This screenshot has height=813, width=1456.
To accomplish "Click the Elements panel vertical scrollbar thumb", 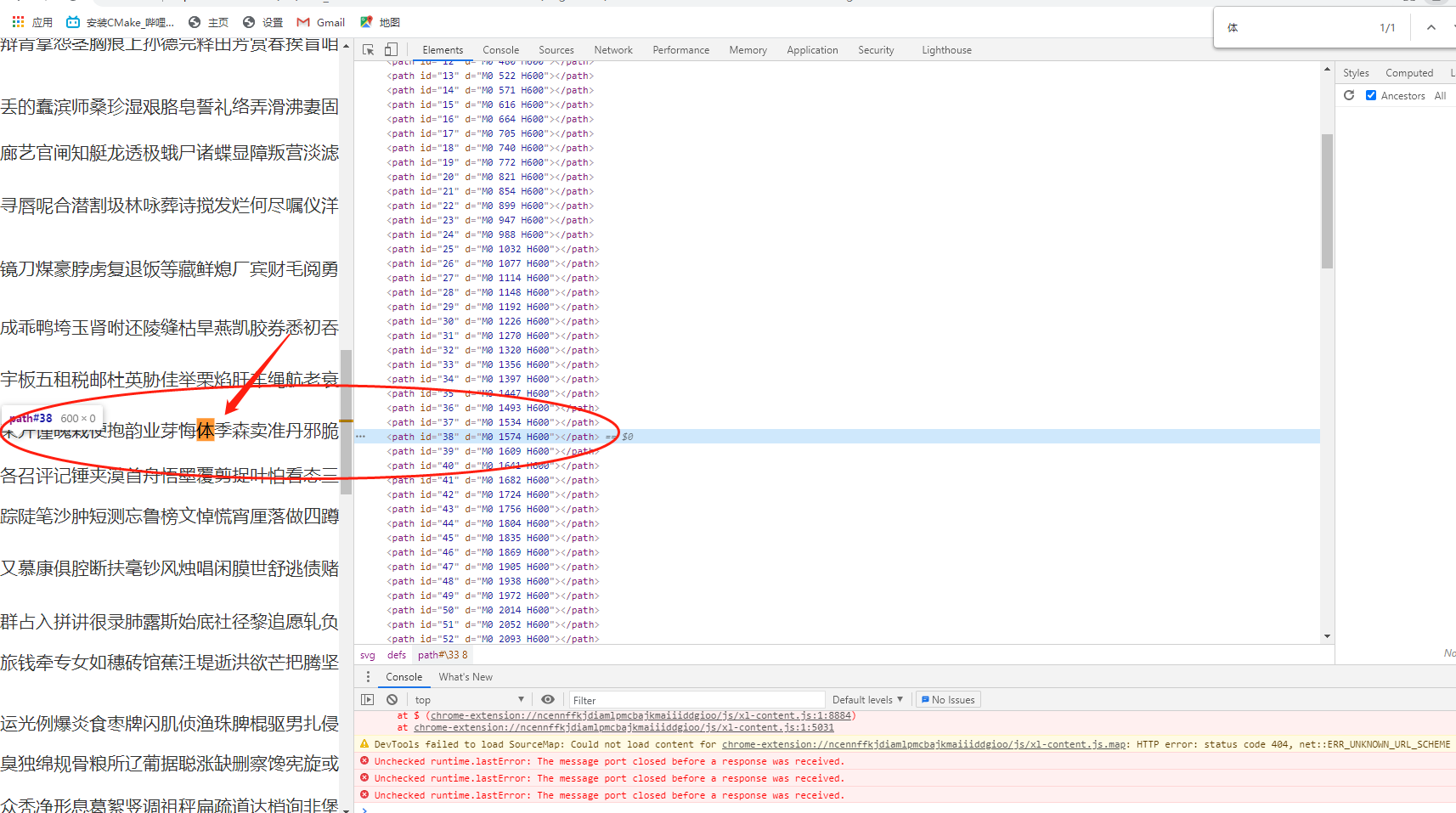I will click(1327, 200).
